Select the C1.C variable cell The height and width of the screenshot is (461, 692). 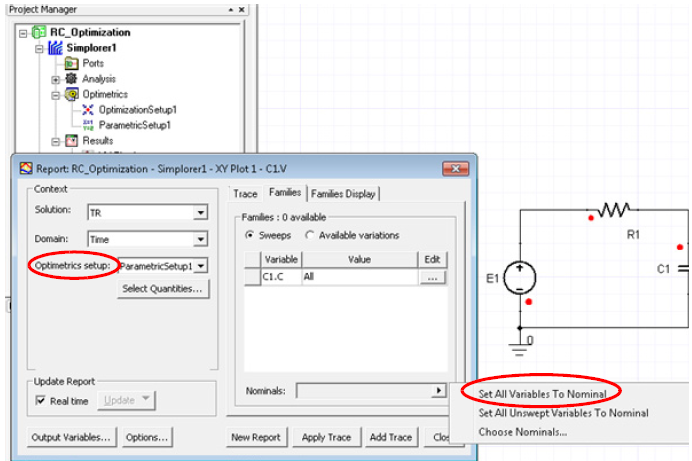pos(281,277)
